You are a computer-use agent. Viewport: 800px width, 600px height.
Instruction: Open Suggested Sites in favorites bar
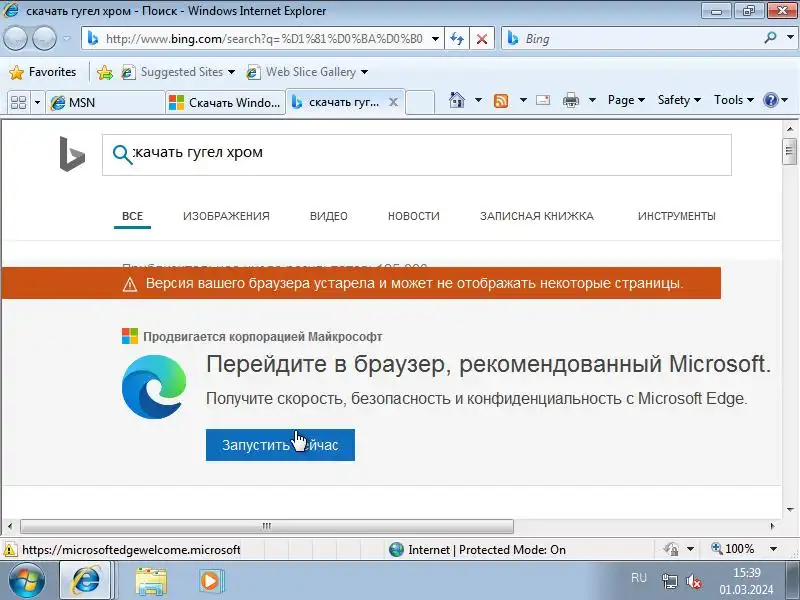click(178, 72)
